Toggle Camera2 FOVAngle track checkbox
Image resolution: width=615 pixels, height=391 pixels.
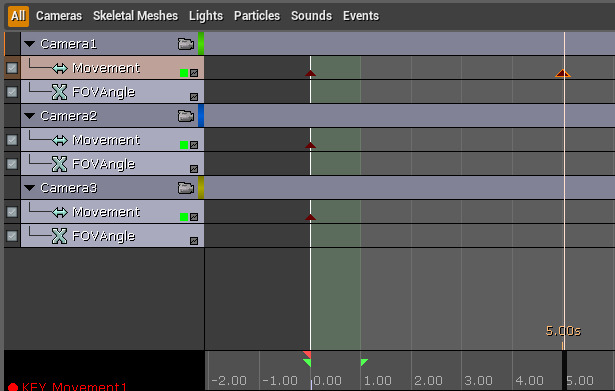[x=12, y=164]
